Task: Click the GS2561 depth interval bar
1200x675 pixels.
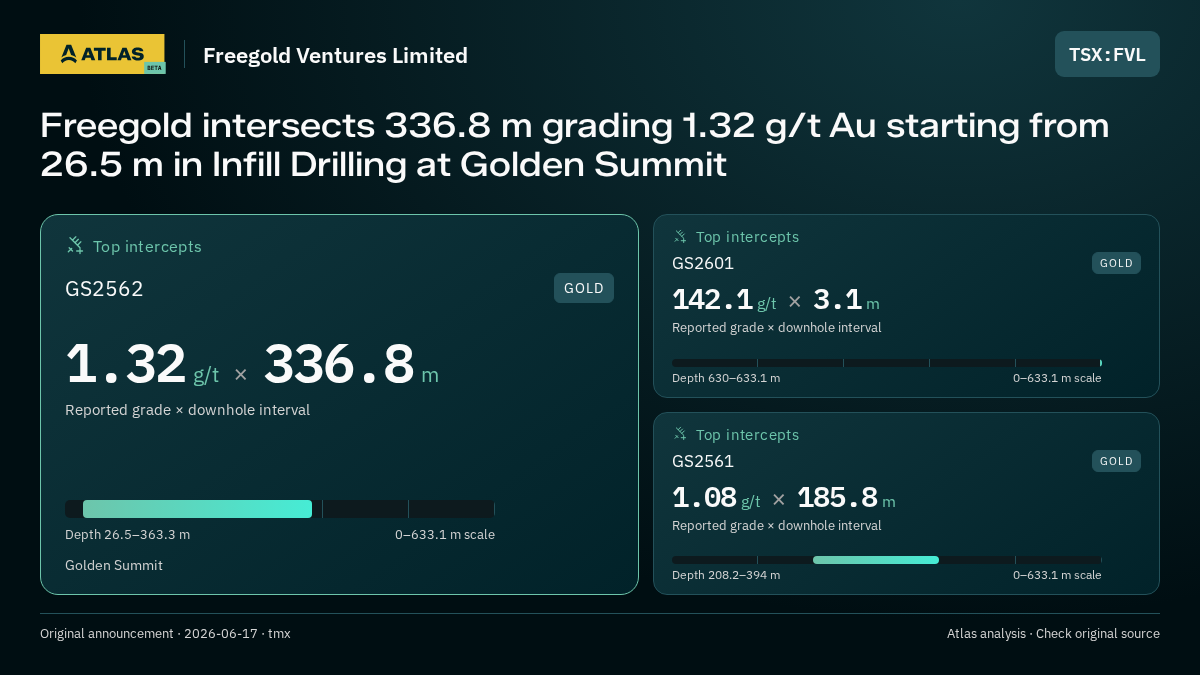Action: click(887, 560)
